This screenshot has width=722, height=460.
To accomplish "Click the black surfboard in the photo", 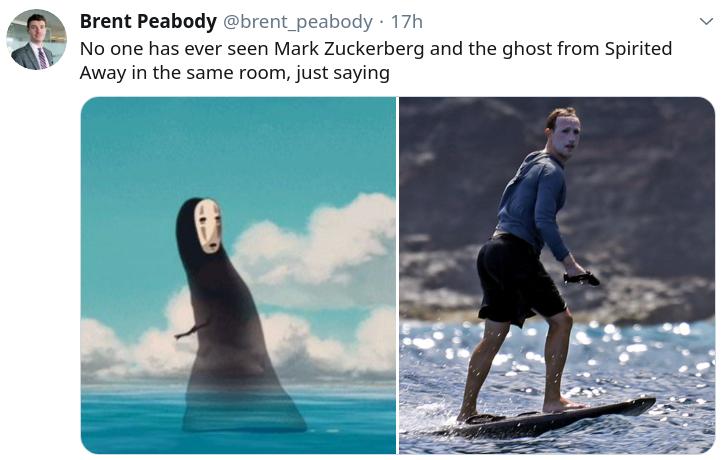I will click(553, 419).
